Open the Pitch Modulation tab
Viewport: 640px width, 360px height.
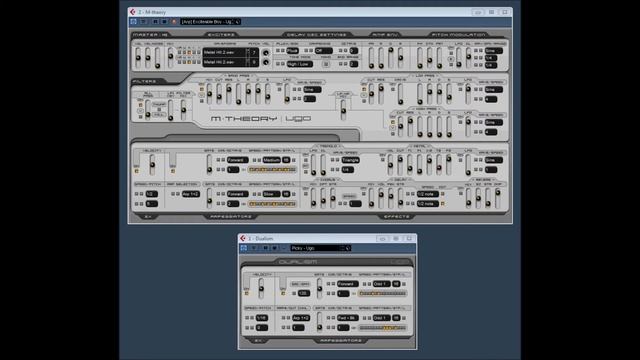[x=459, y=35]
